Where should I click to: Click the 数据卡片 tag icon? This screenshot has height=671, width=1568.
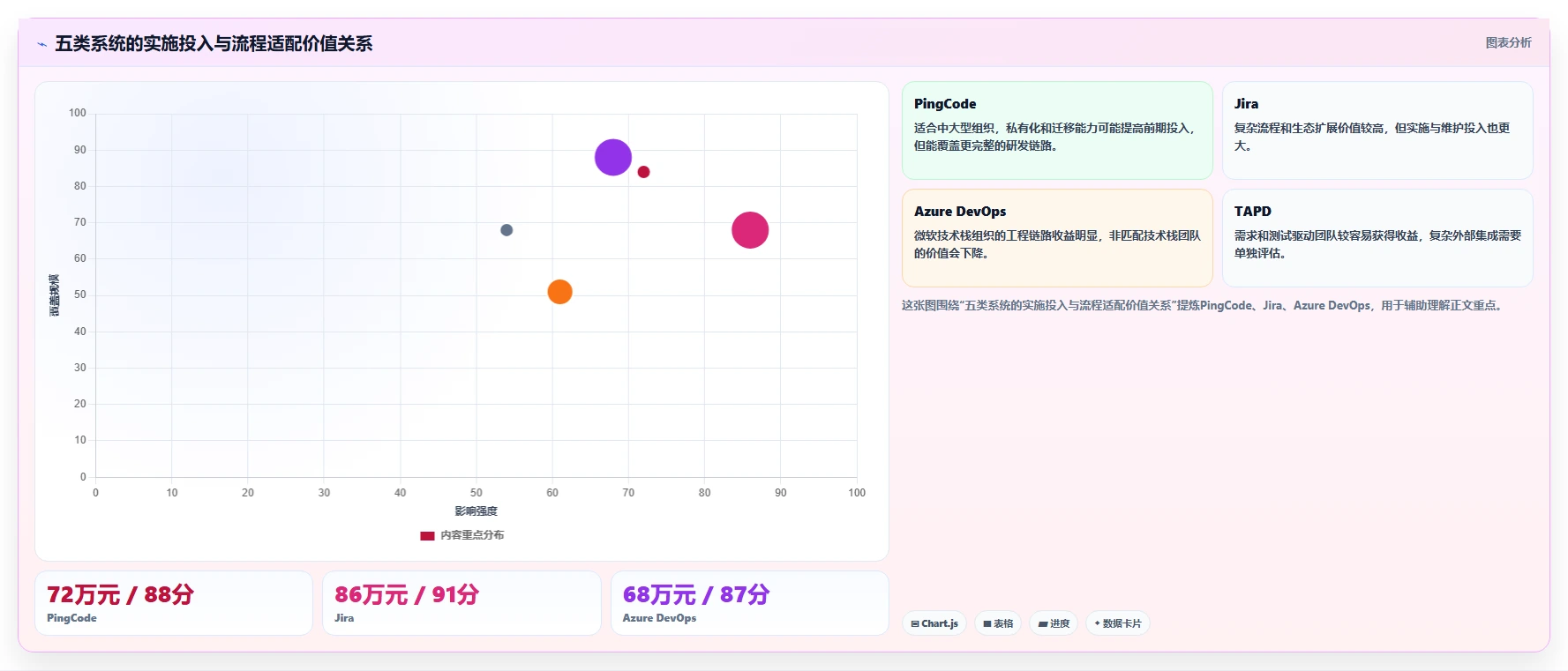(1098, 623)
